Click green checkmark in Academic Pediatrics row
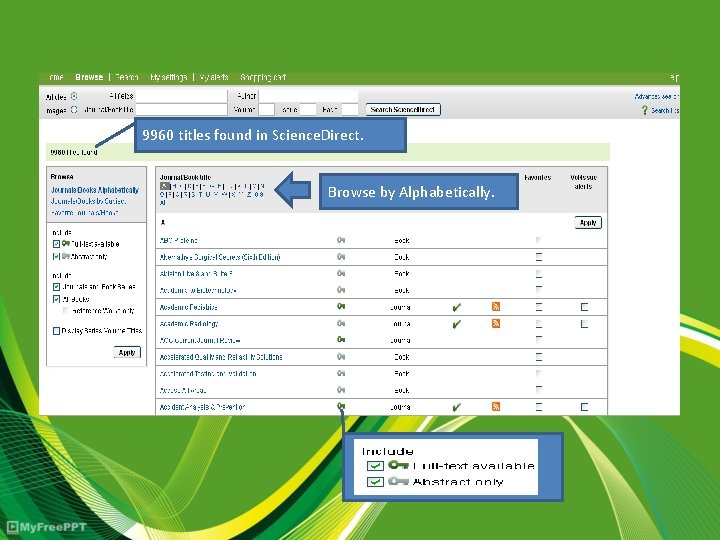The image size is (720, 540). pyautogui.click(x=456, y=307)
